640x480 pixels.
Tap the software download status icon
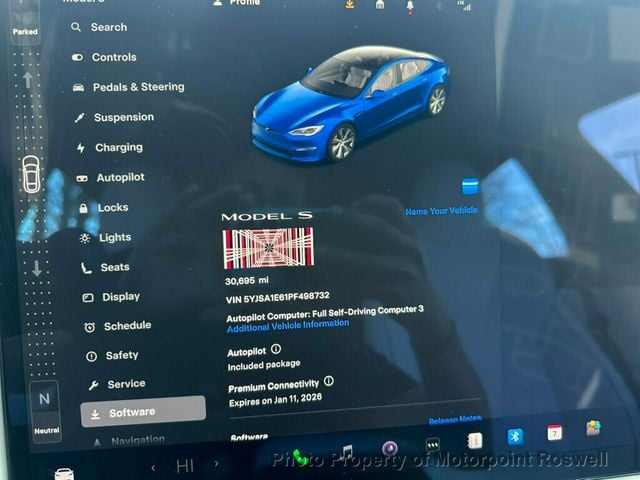point(350,4)
